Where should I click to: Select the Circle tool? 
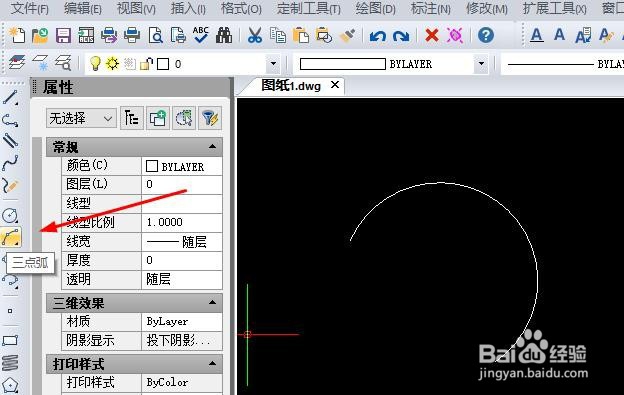[x=10, y=215]
